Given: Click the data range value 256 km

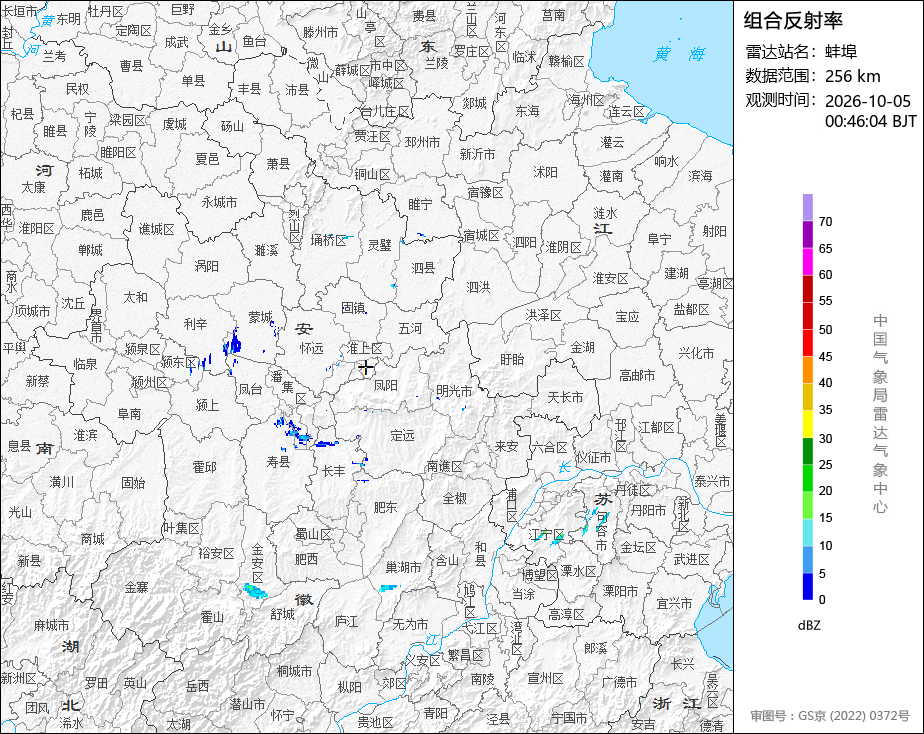Looking at the screenshot, I should pos(853,76).
